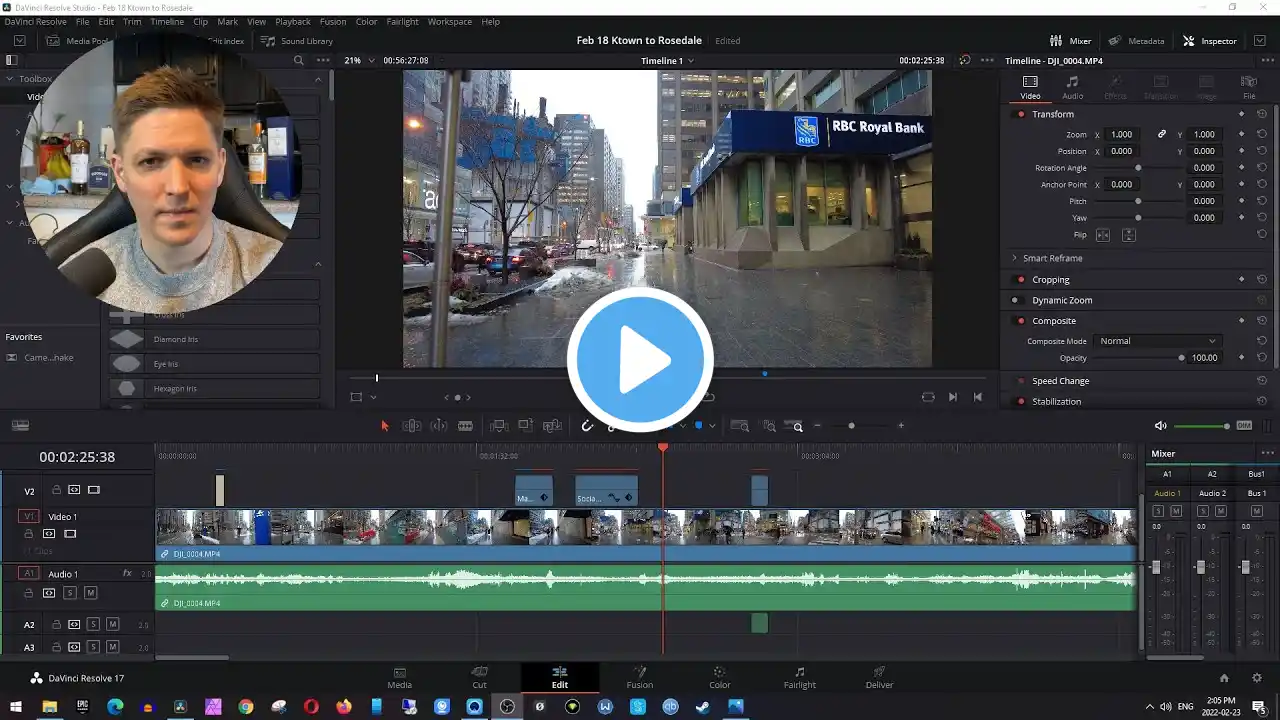Screen dimensions: 1280x720
Task: Toggle the timeline Snapping magnet icon
Action: [588, 426]
